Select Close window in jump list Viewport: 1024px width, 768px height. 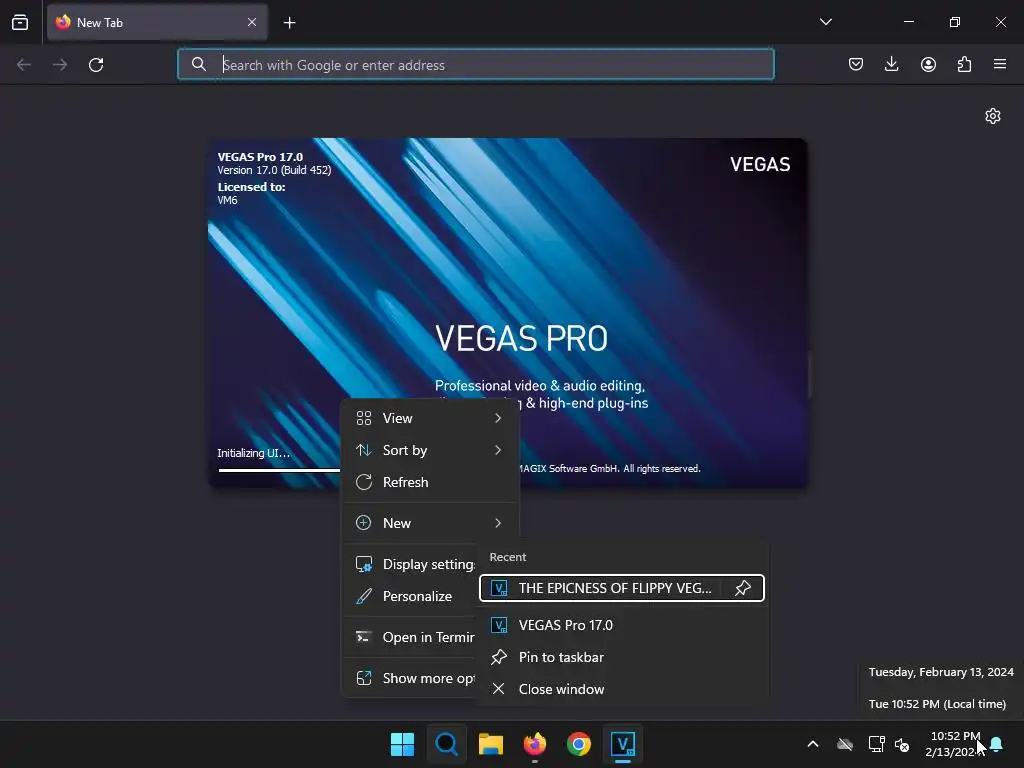pyautogui.click(x=622, y=689)
